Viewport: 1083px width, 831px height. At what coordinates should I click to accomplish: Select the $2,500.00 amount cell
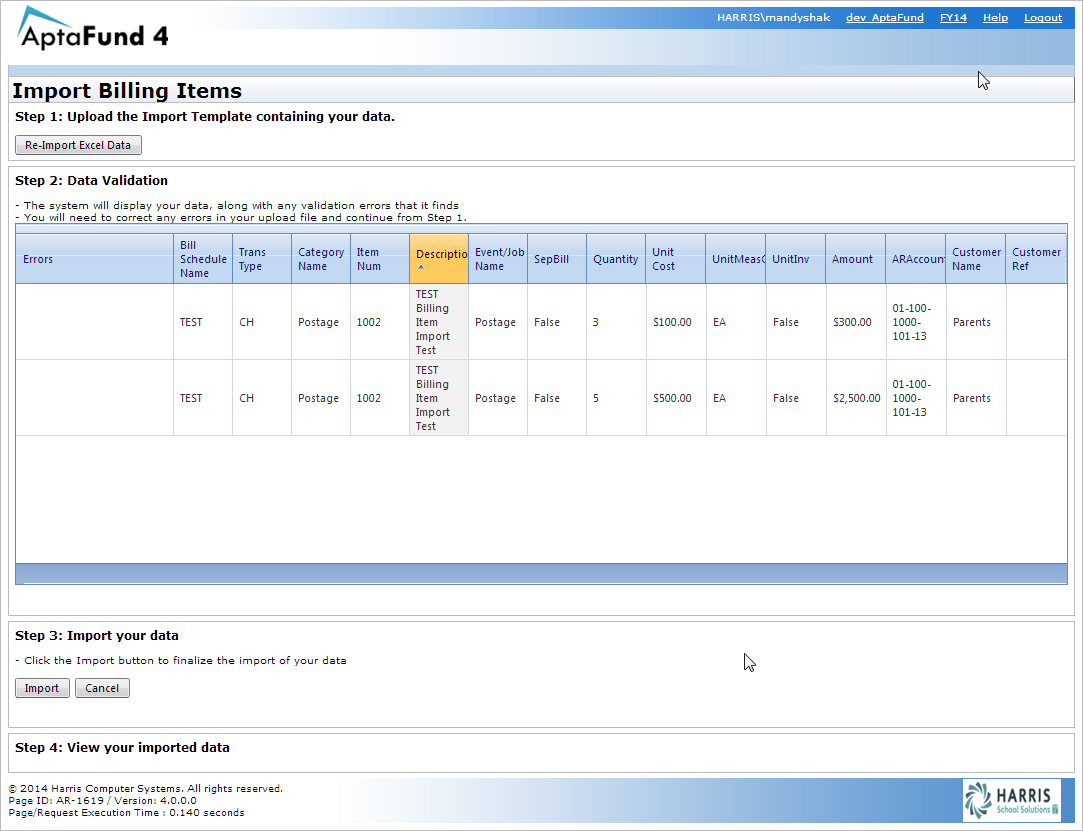tap(856, 398)
